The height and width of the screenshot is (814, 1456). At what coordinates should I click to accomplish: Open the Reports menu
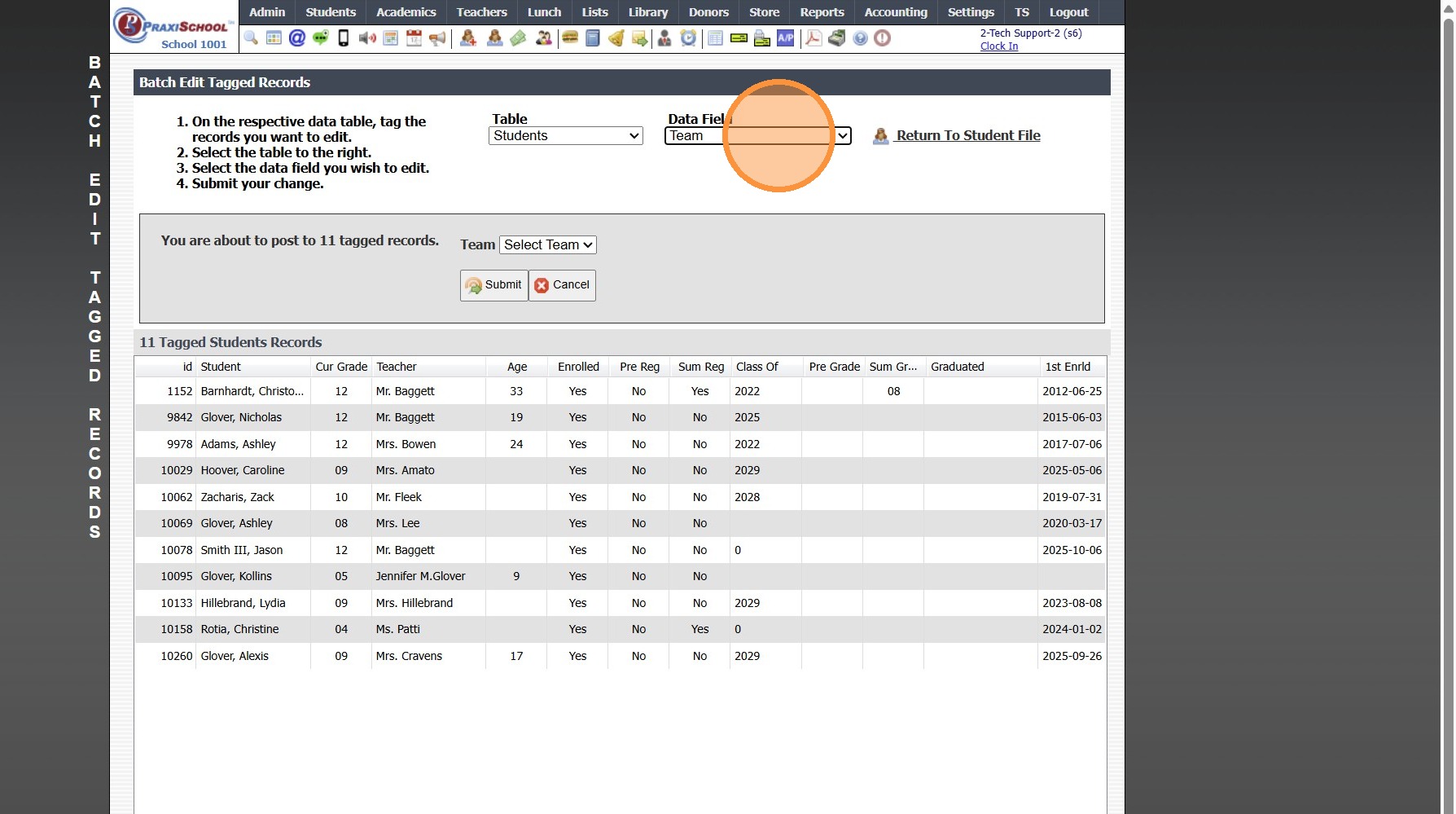(x=822, y=12)
